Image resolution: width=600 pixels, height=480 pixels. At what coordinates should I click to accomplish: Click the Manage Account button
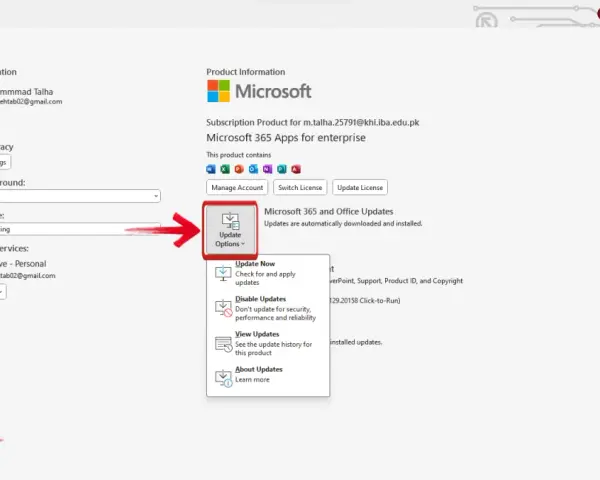pyautogui.click(x=237, y=188)
